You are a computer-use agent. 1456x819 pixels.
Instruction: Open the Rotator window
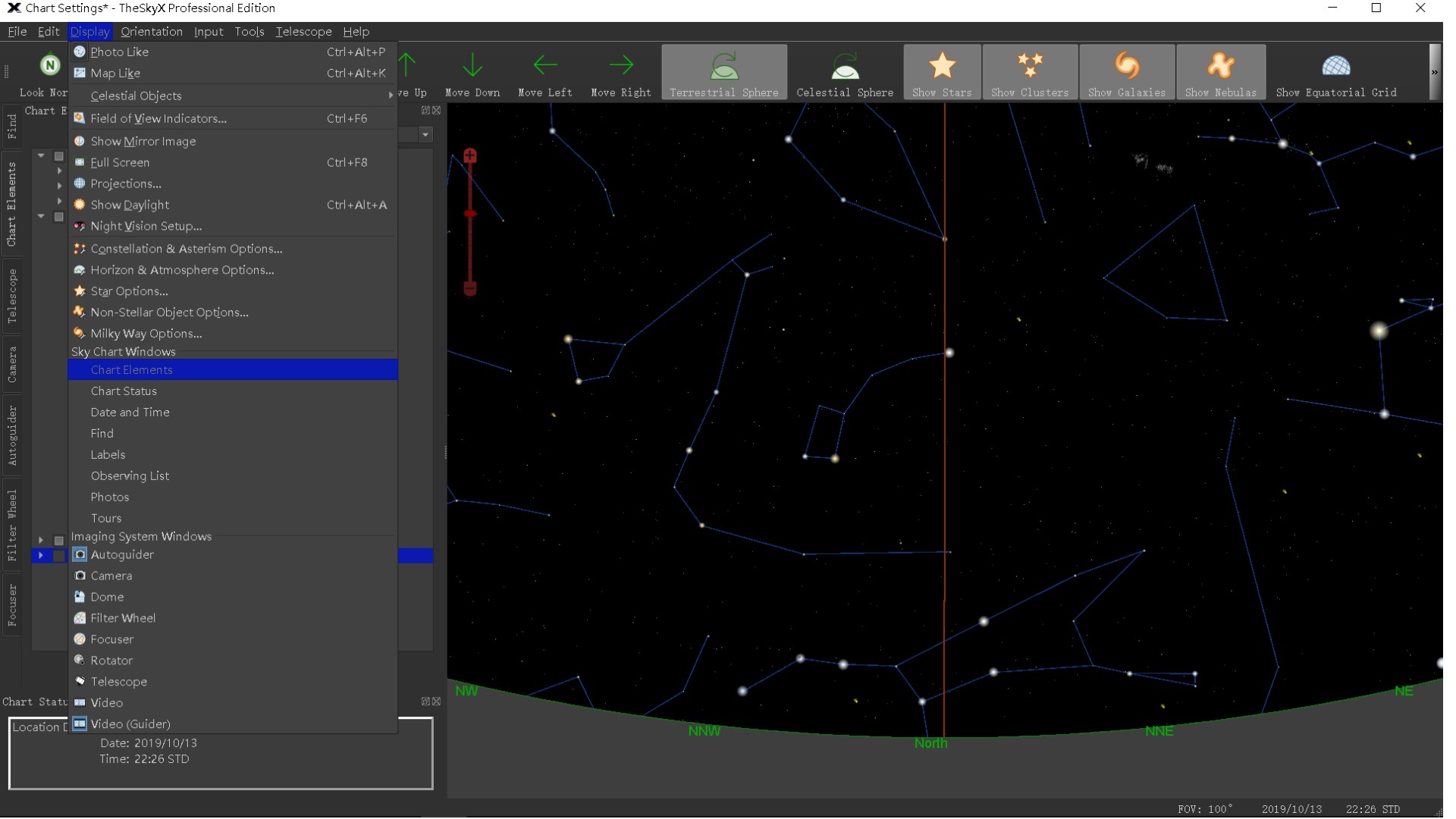pos(233,661)
